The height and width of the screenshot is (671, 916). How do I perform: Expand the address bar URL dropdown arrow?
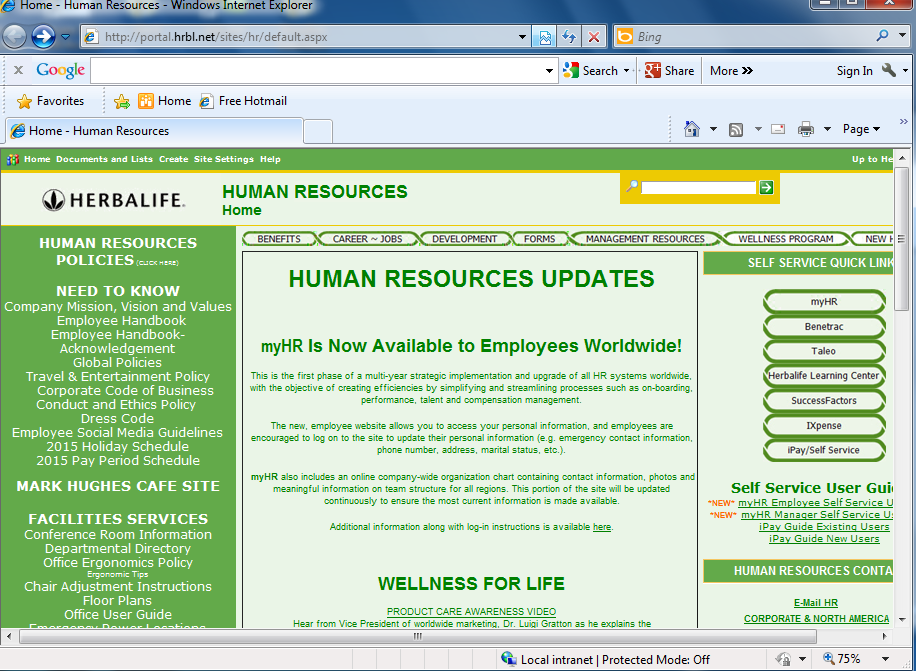click(x=522, y=37)
